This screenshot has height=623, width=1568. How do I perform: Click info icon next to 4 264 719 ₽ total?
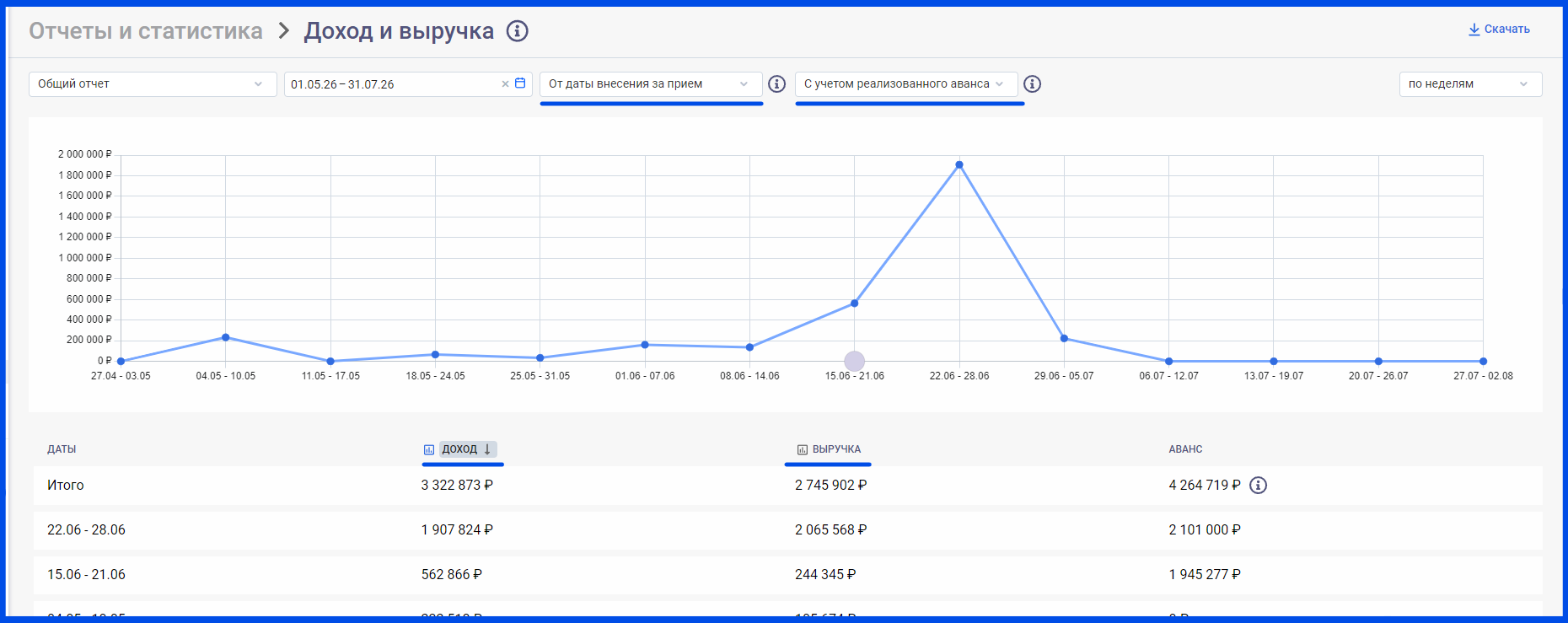pyautogui.click(x=1258, y=486)
